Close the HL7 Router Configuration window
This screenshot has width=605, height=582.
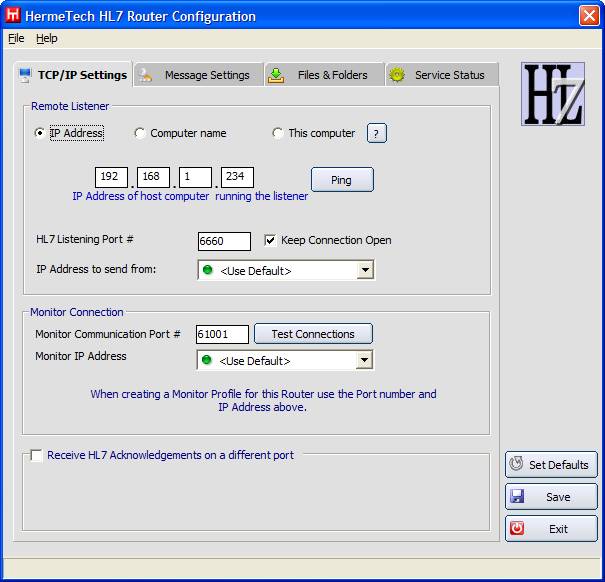(589, 16)
